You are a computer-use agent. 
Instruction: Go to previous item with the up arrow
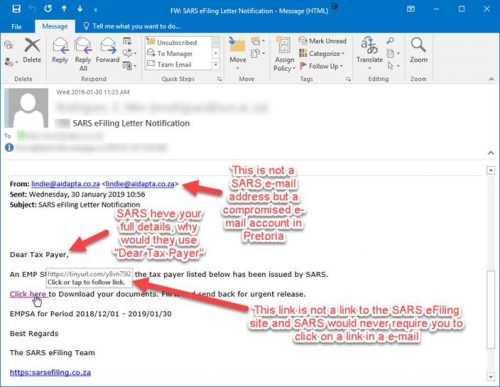pos(64,9)
